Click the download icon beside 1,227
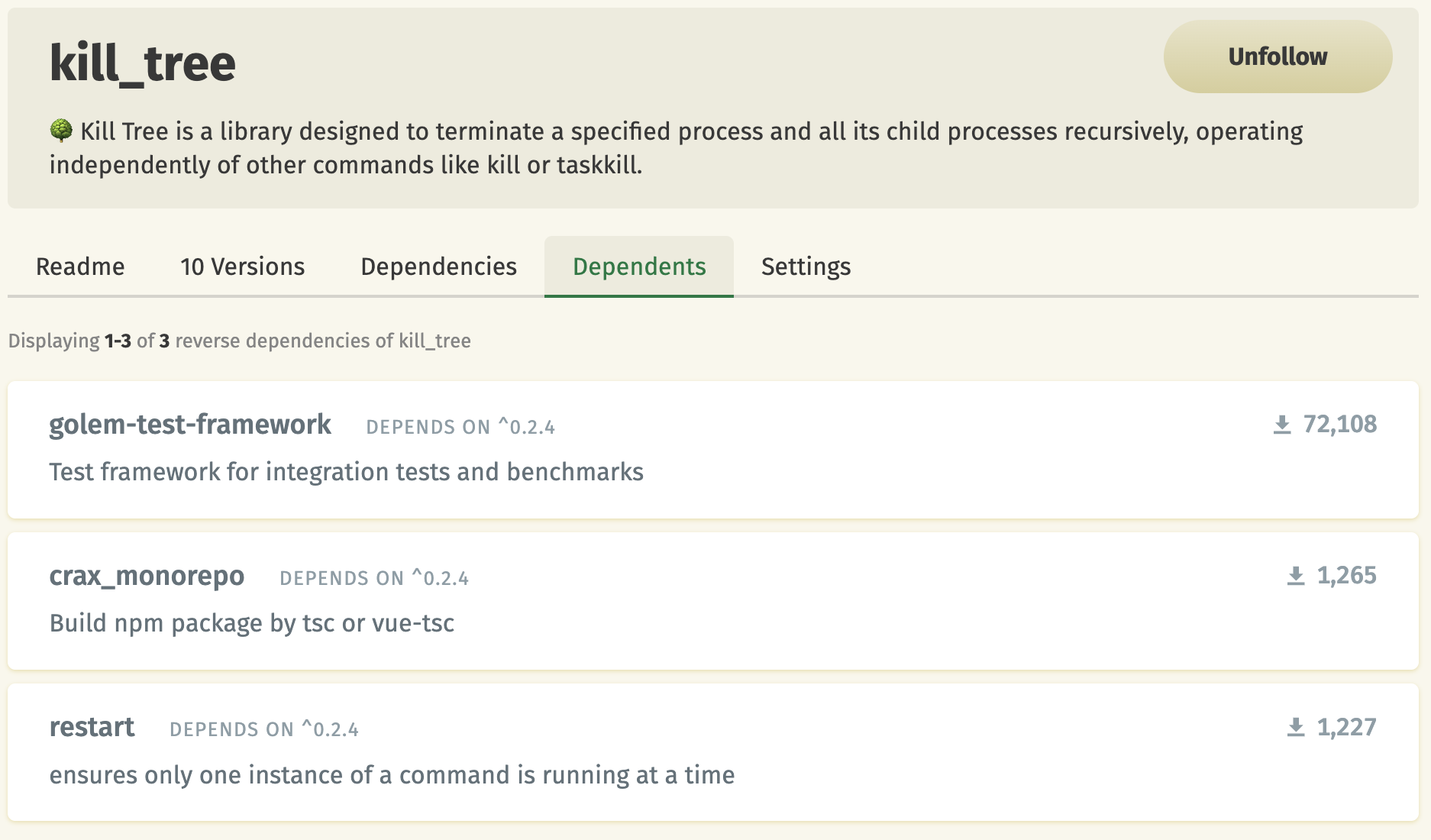 pos(1296,727)
